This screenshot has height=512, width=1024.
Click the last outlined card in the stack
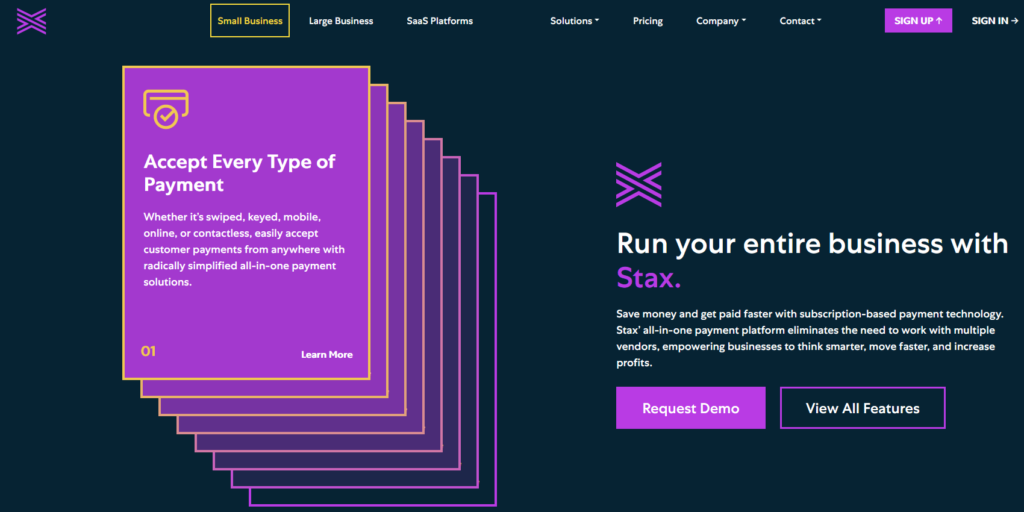[x=488, y=349]
